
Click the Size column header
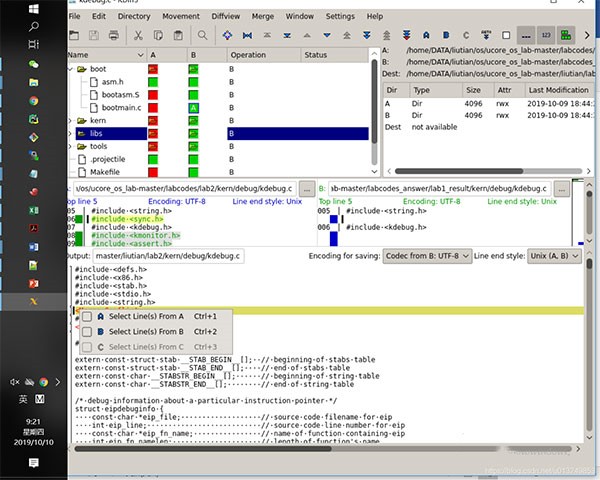(x=477, y=90)
